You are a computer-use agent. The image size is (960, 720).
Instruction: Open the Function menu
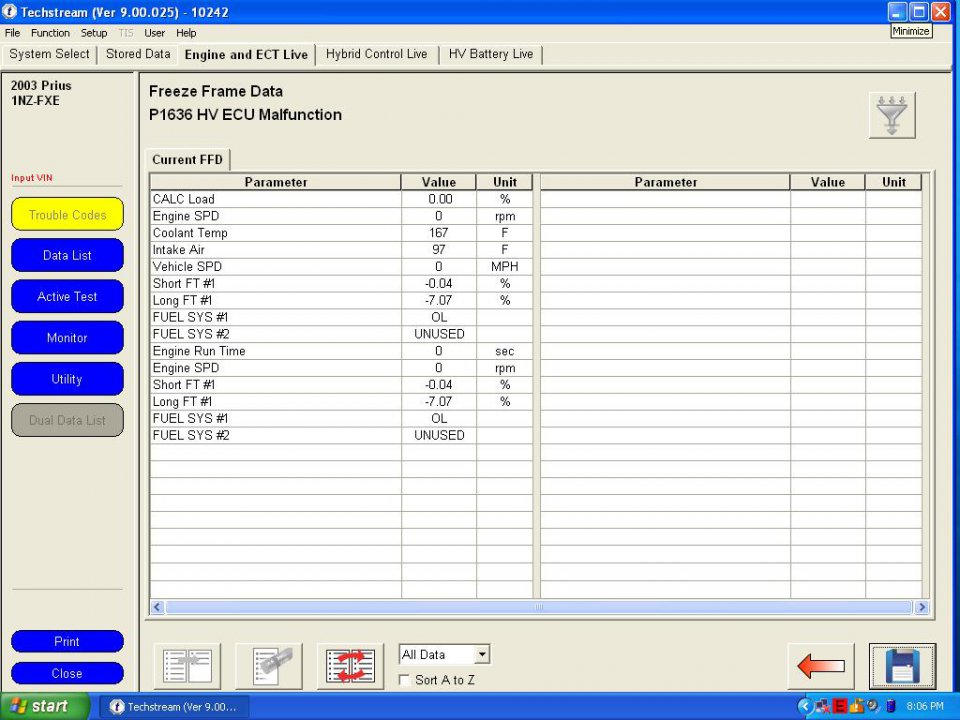(x=50, y=33)
